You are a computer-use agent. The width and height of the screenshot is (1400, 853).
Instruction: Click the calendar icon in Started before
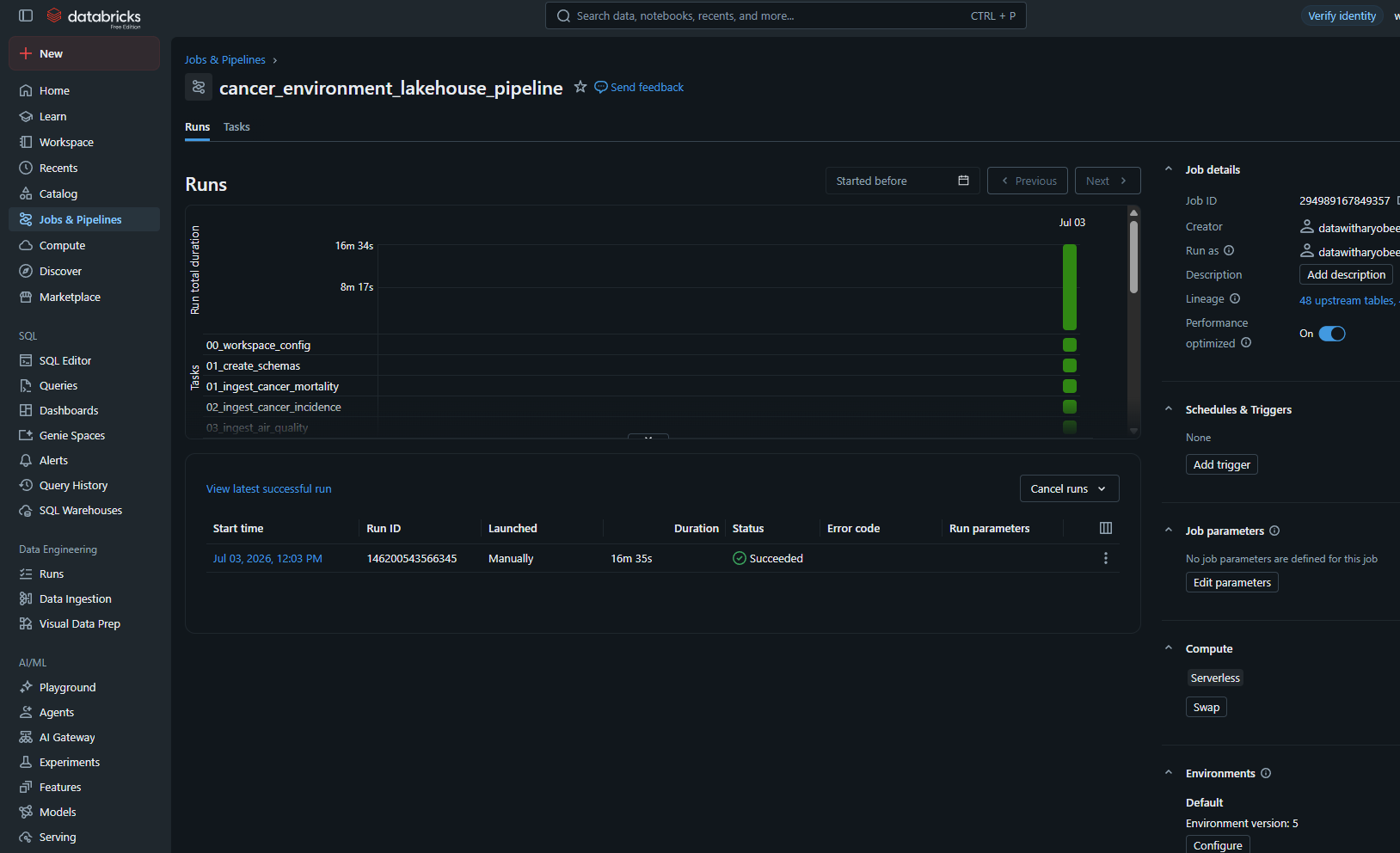(x=963, y=181)
